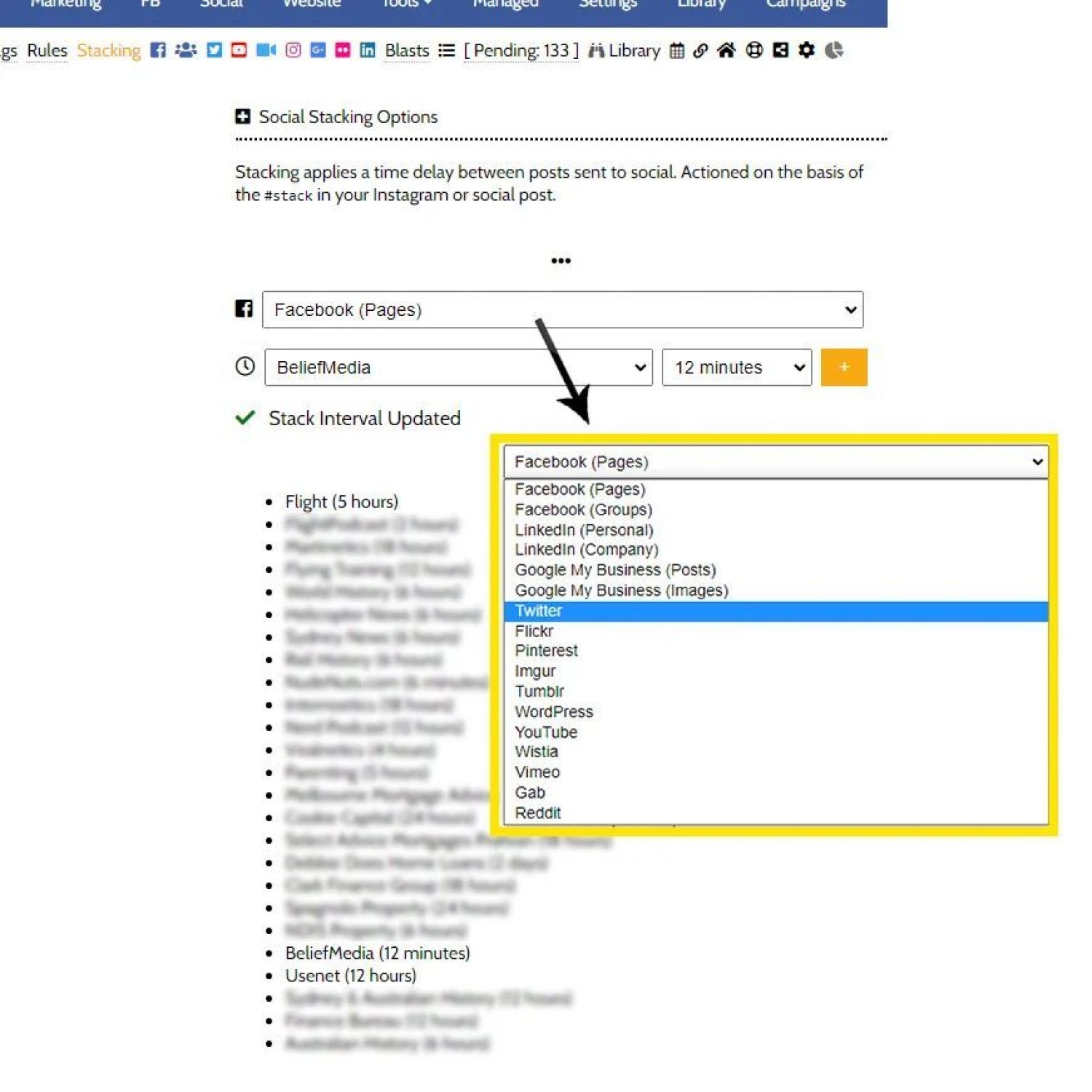
Task: Select the Instagram icon in the toolbar
Action: (x=293, y=50)
